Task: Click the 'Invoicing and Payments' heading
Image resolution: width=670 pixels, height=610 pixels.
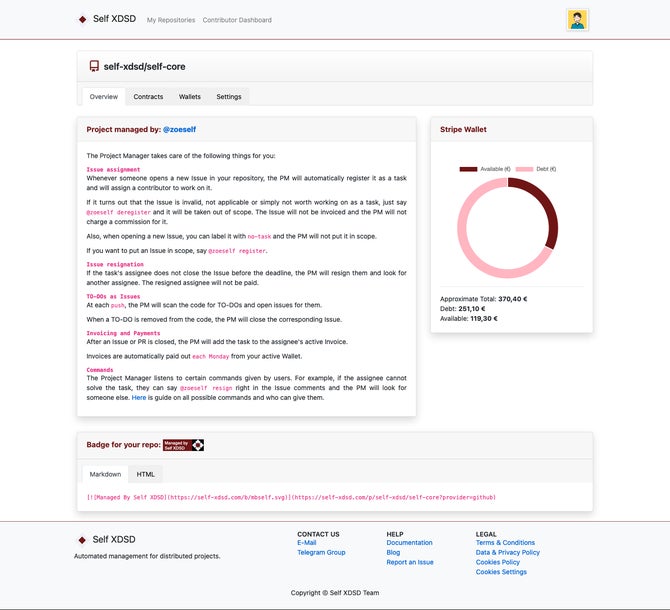Action: [x=123, y=333]
